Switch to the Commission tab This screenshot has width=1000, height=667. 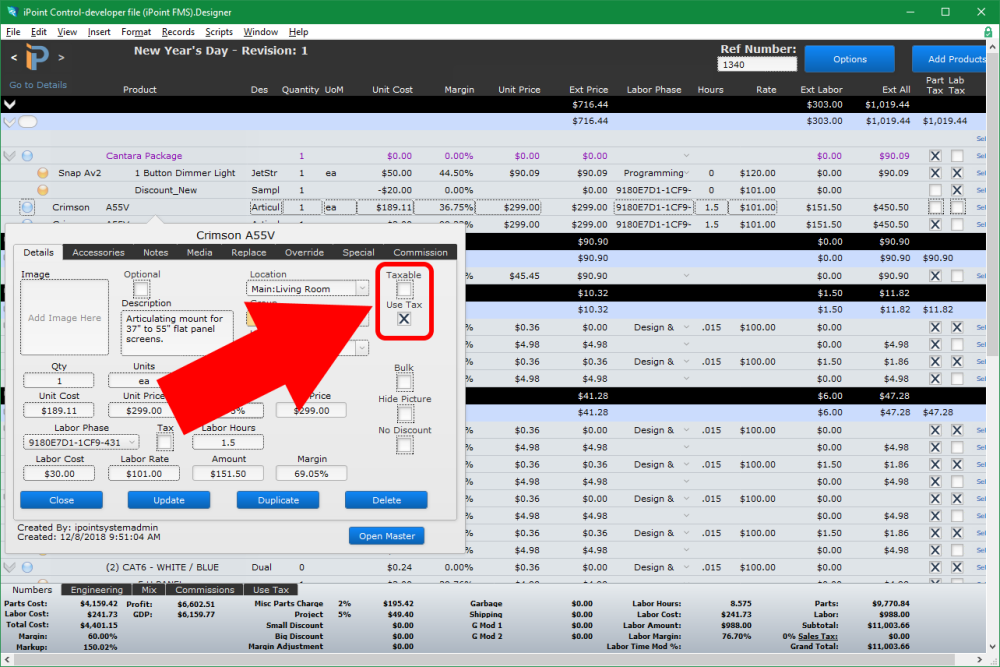point(420,252)
